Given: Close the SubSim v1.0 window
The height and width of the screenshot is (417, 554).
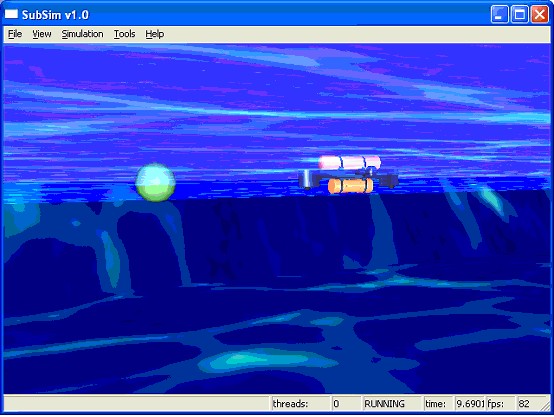Looking at the screenshot, I should pyautogui.click(x=540, y=14).
